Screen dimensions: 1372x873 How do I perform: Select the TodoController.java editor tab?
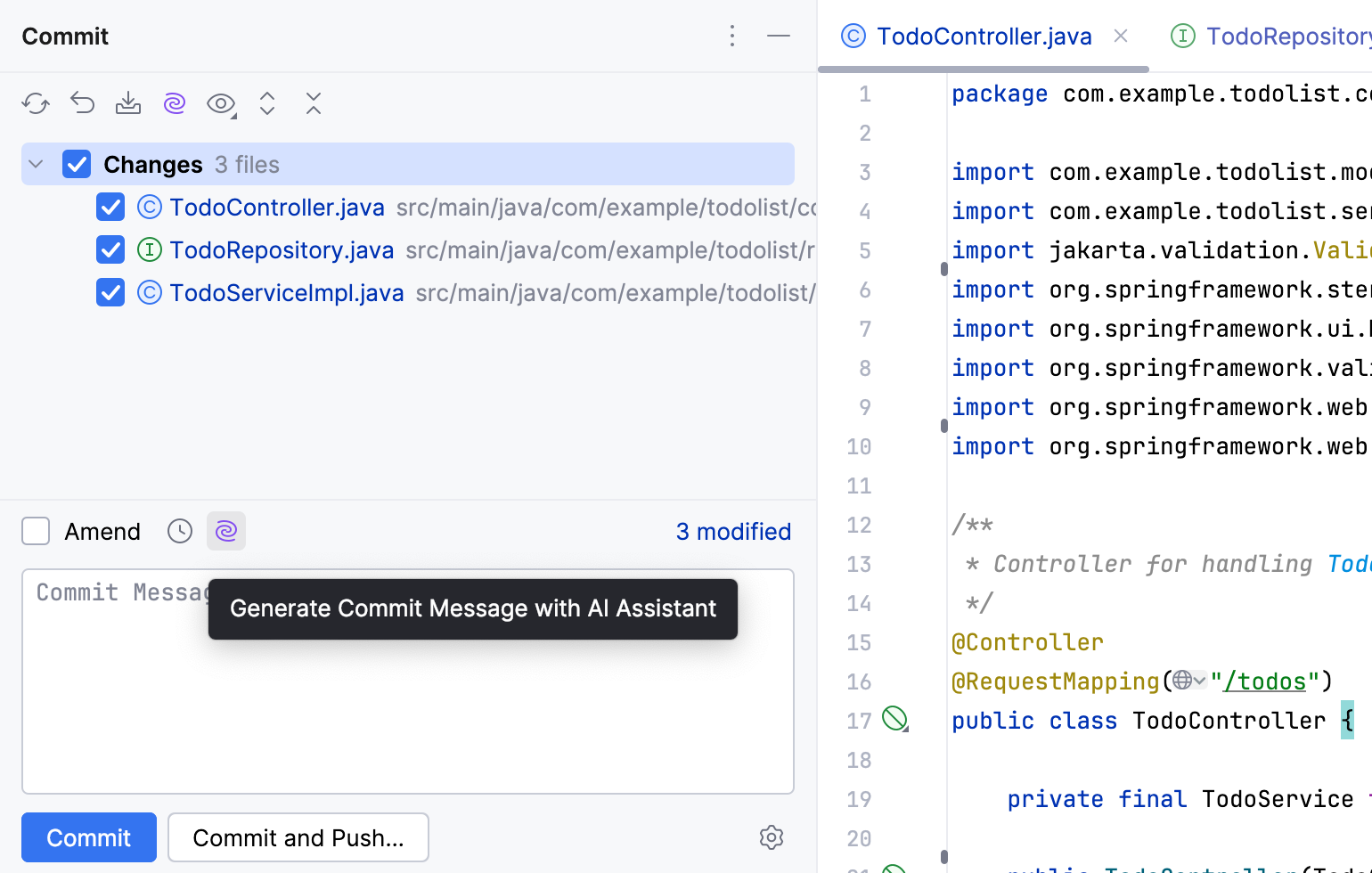pos(984,36)
